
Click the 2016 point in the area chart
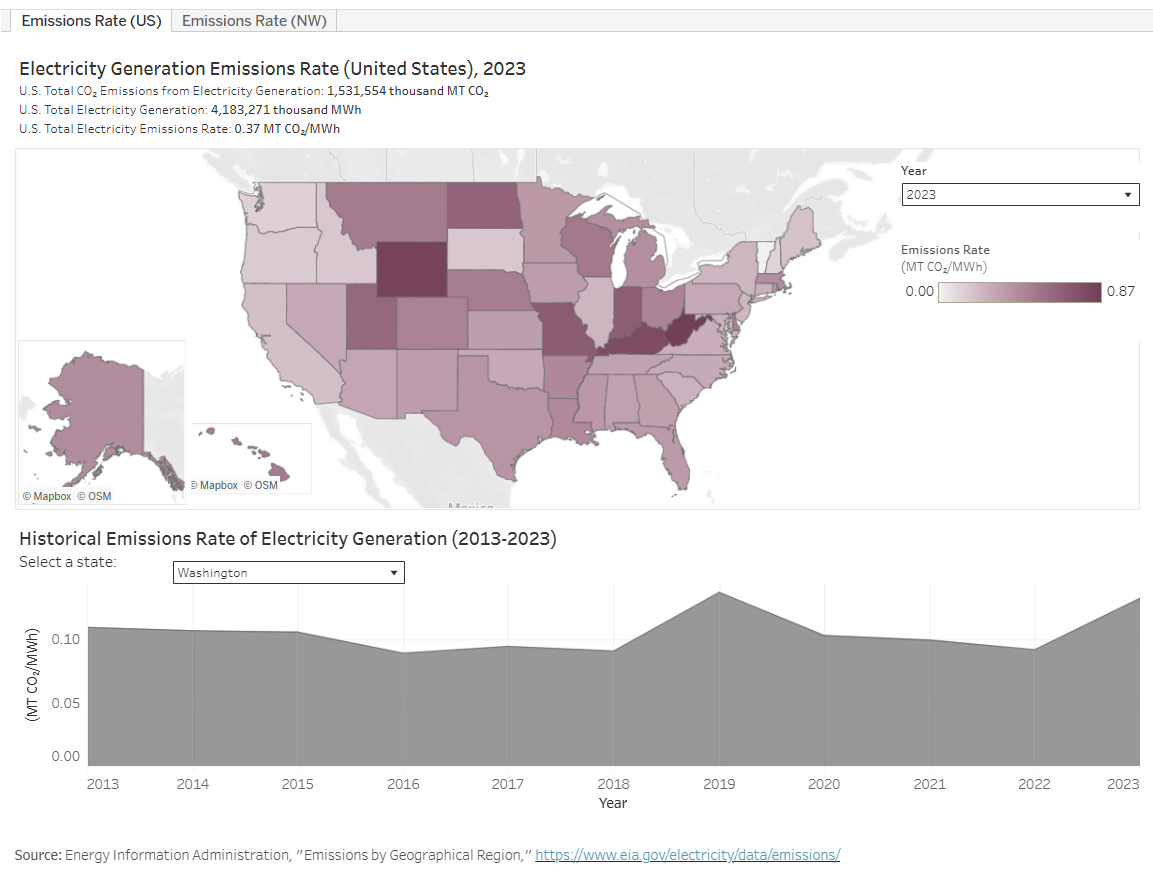[403, 653]
